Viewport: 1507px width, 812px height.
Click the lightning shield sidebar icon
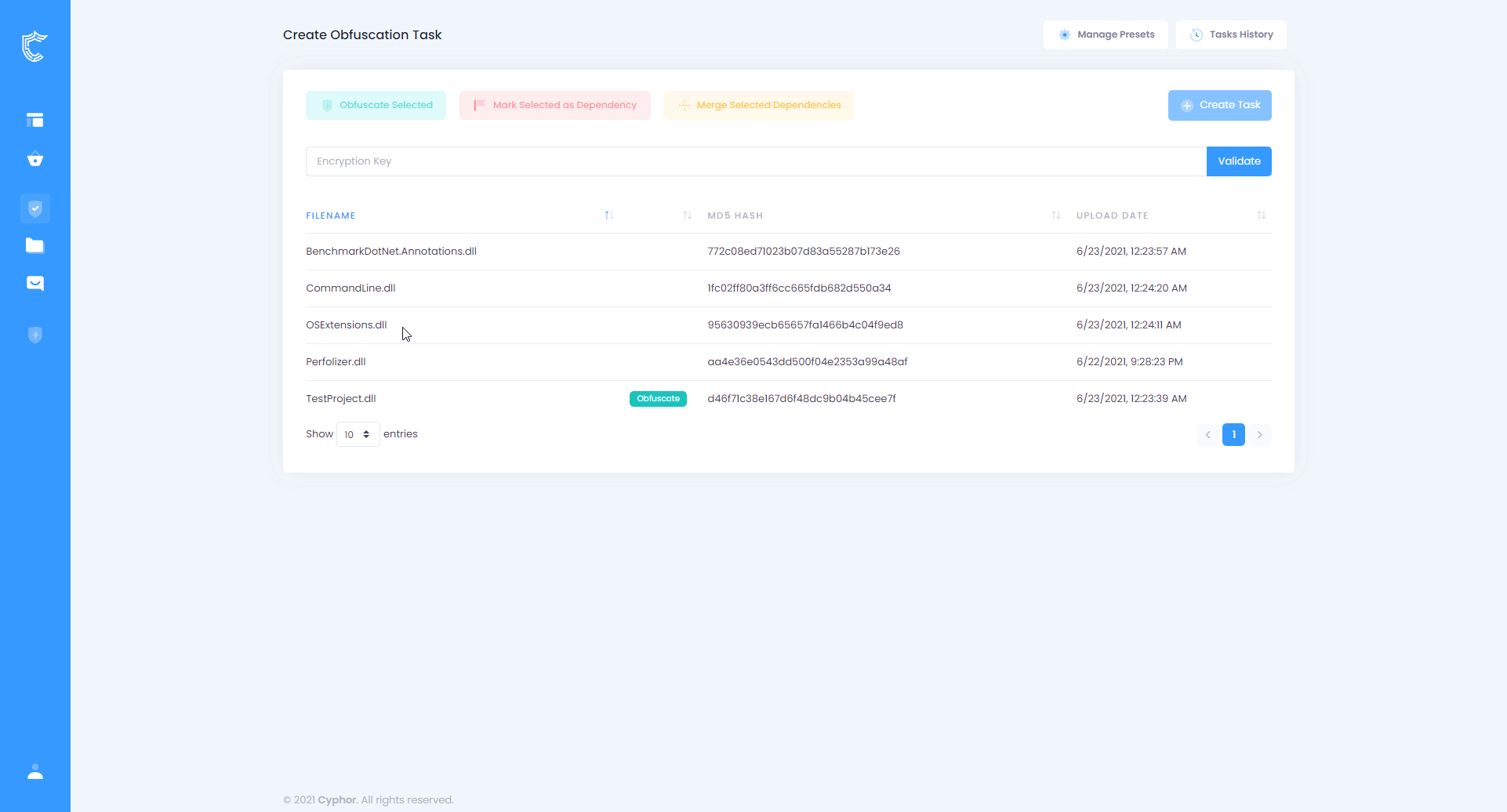(x=35, y=335)
